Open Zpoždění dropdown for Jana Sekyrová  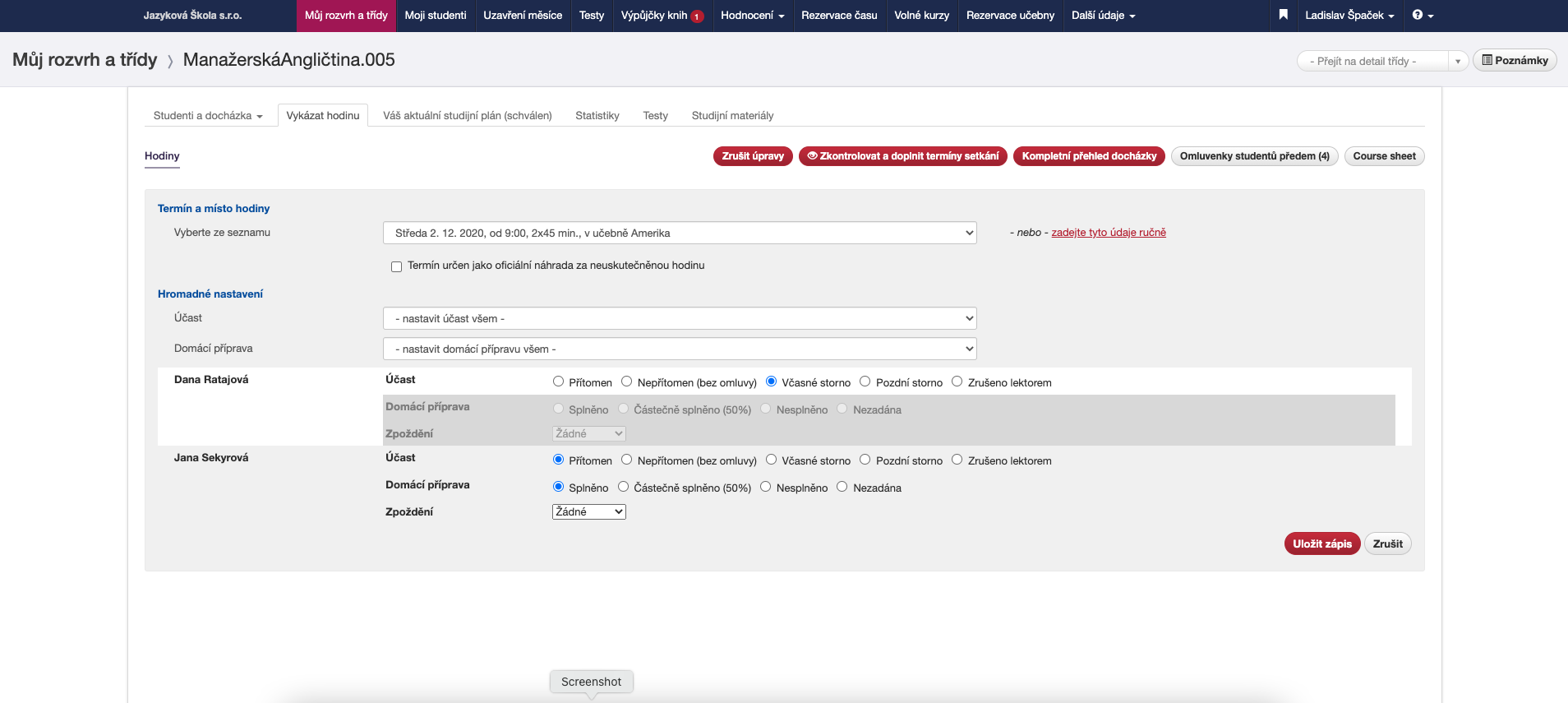pos(589,511)
